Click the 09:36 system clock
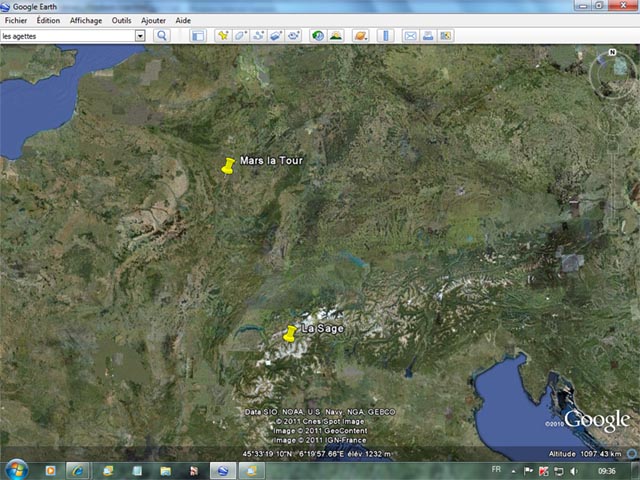 click(x=607, y=471)
